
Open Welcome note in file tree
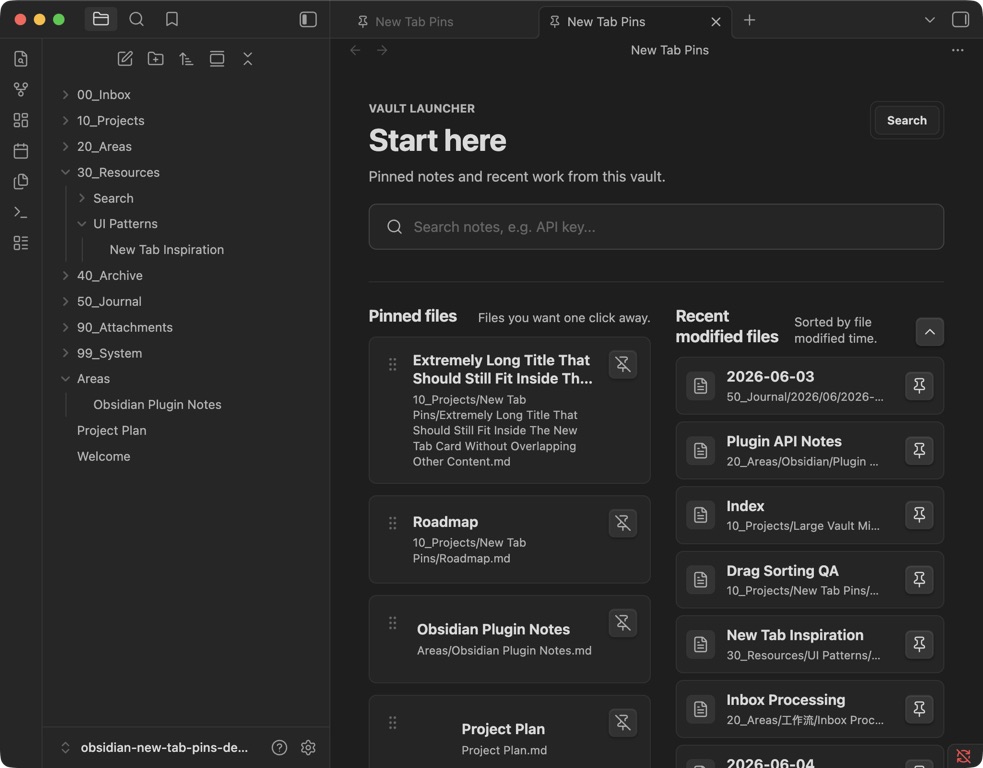[x=103, y=456]
